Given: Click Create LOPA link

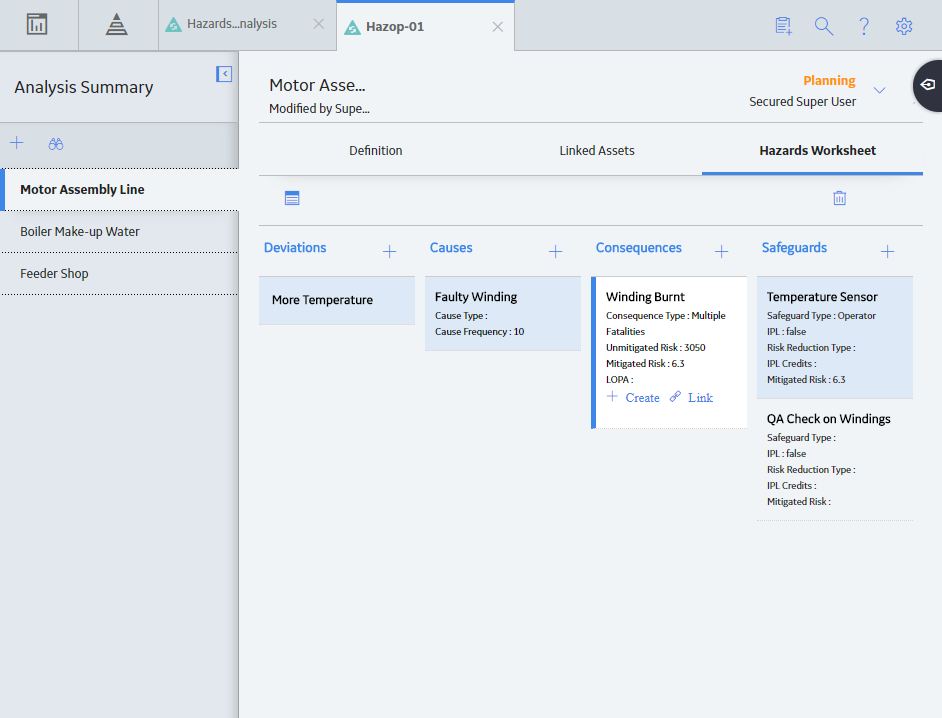Looking at the screenshot, I should [x=633, y=398].
